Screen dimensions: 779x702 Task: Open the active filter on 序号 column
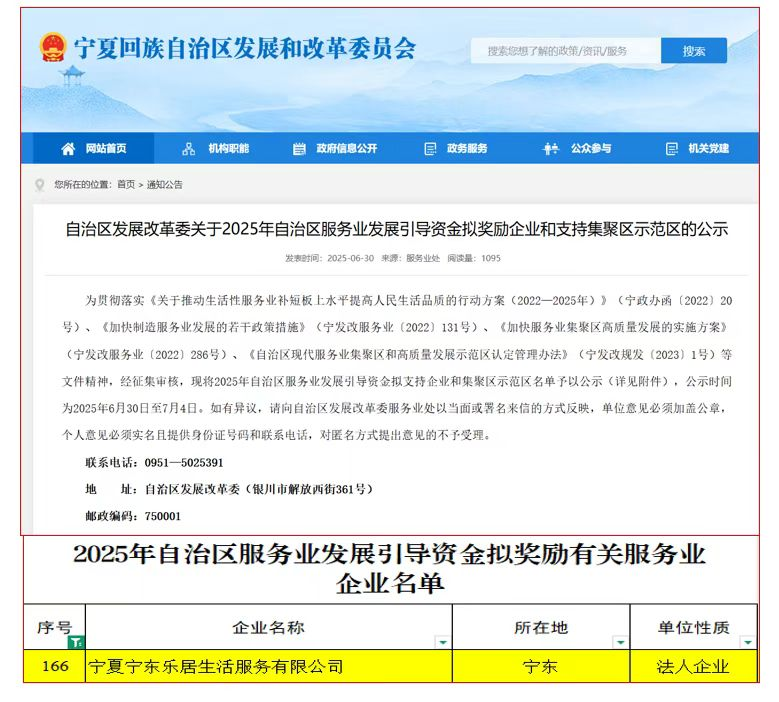pyautogui.click(x=76, y=641)
